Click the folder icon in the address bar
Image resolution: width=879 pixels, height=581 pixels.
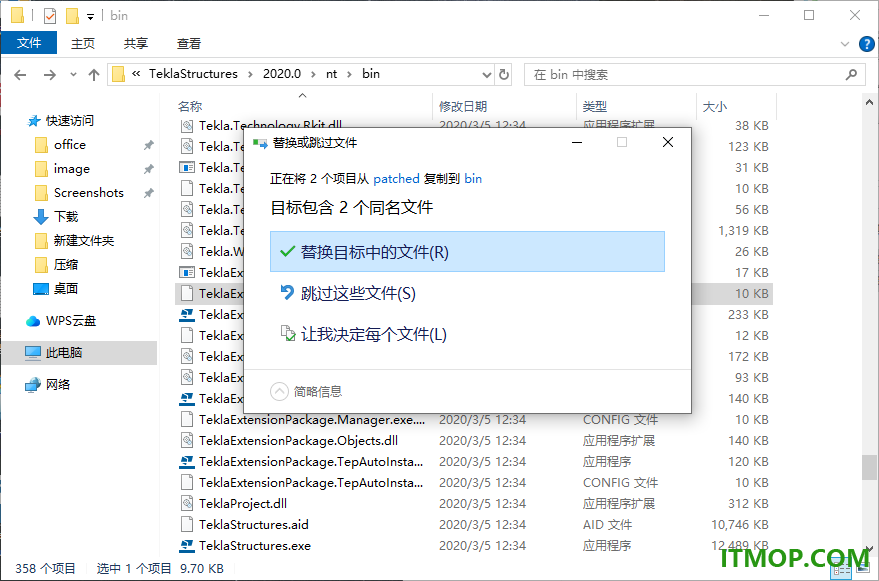click(x=118, y=74)
